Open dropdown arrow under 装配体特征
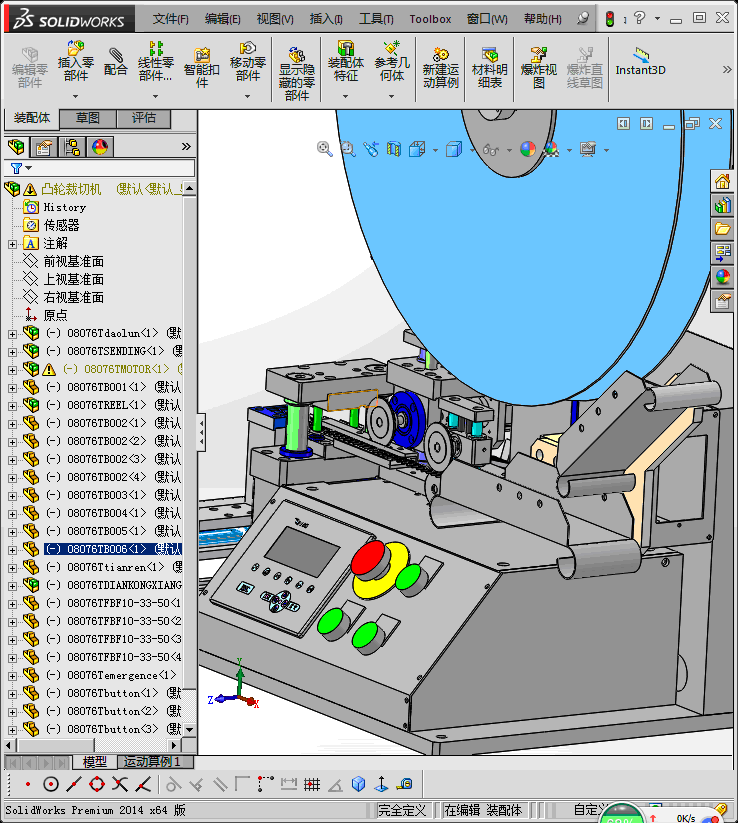 click(345, 97)
